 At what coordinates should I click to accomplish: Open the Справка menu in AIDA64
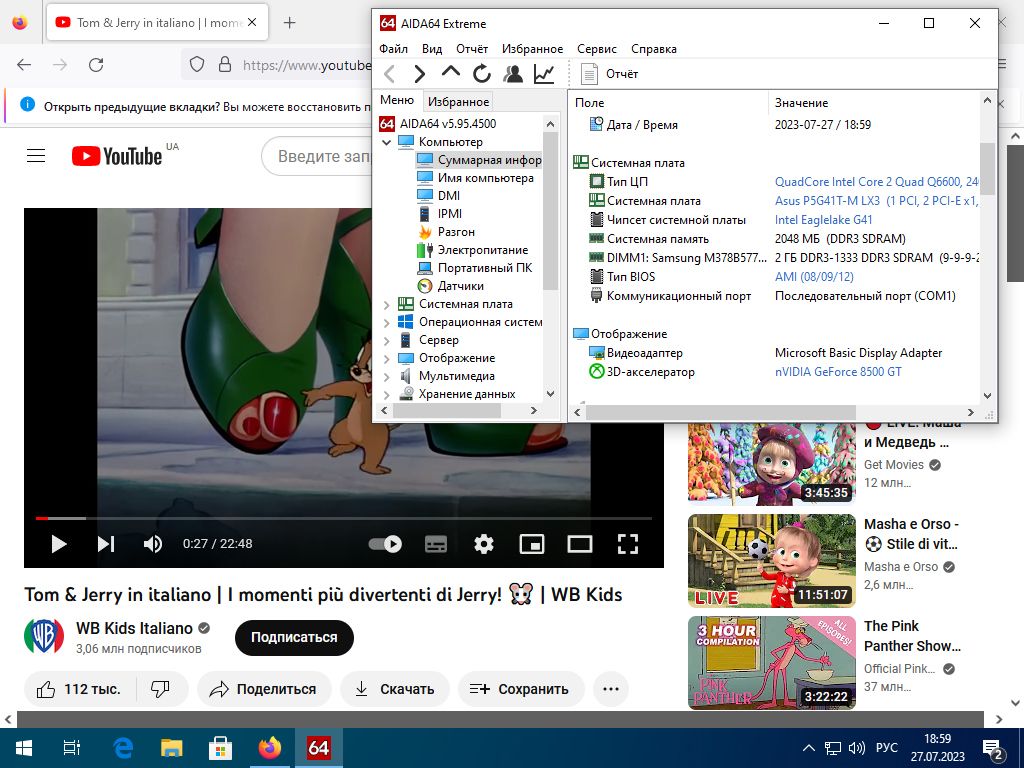pos(654,49)
